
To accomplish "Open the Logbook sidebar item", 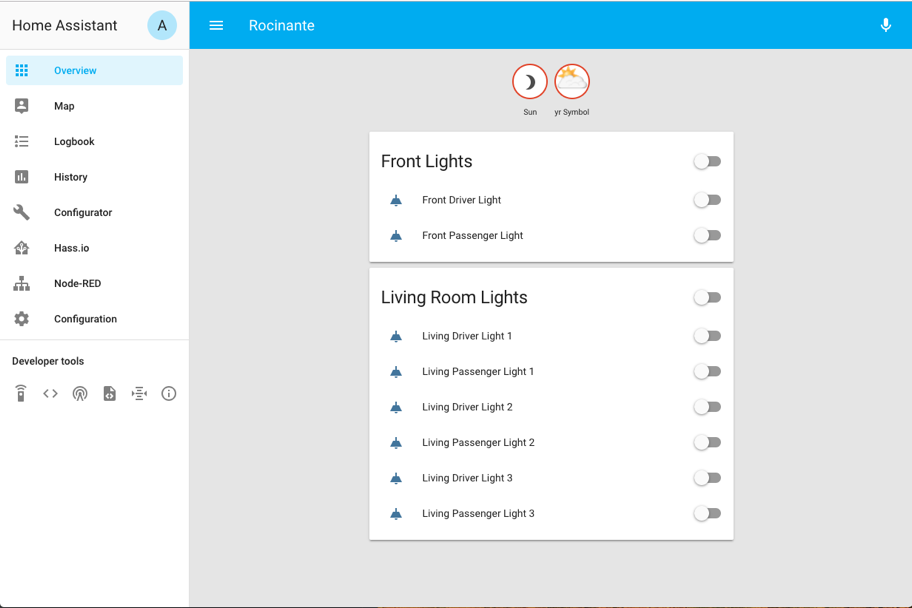I will [74, 141].
